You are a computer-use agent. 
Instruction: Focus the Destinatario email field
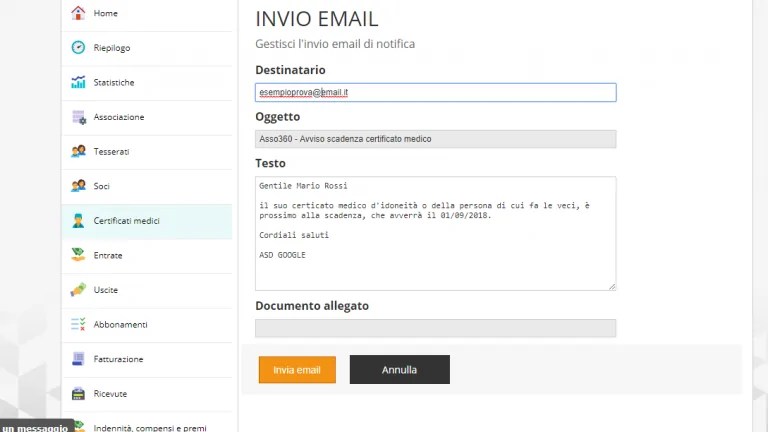pyautogui.click(x=435, y=93)
